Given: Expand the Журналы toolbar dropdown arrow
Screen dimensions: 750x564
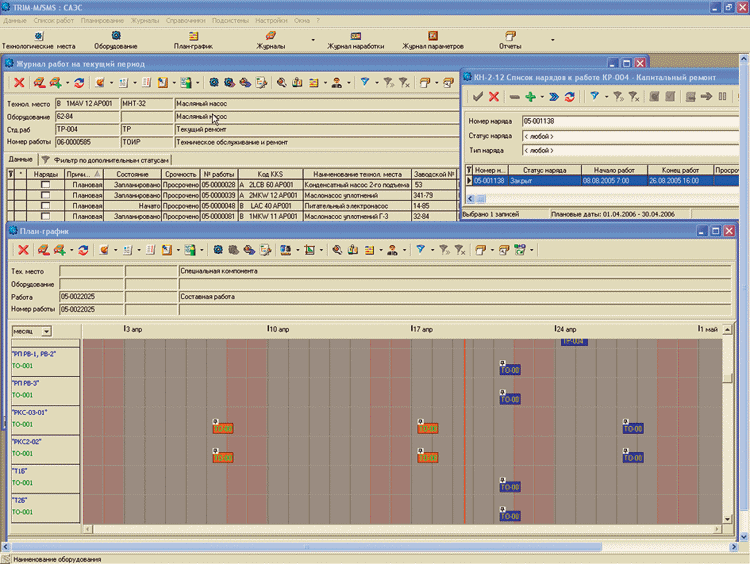Looking at the screenshot, I should [313, 41].
